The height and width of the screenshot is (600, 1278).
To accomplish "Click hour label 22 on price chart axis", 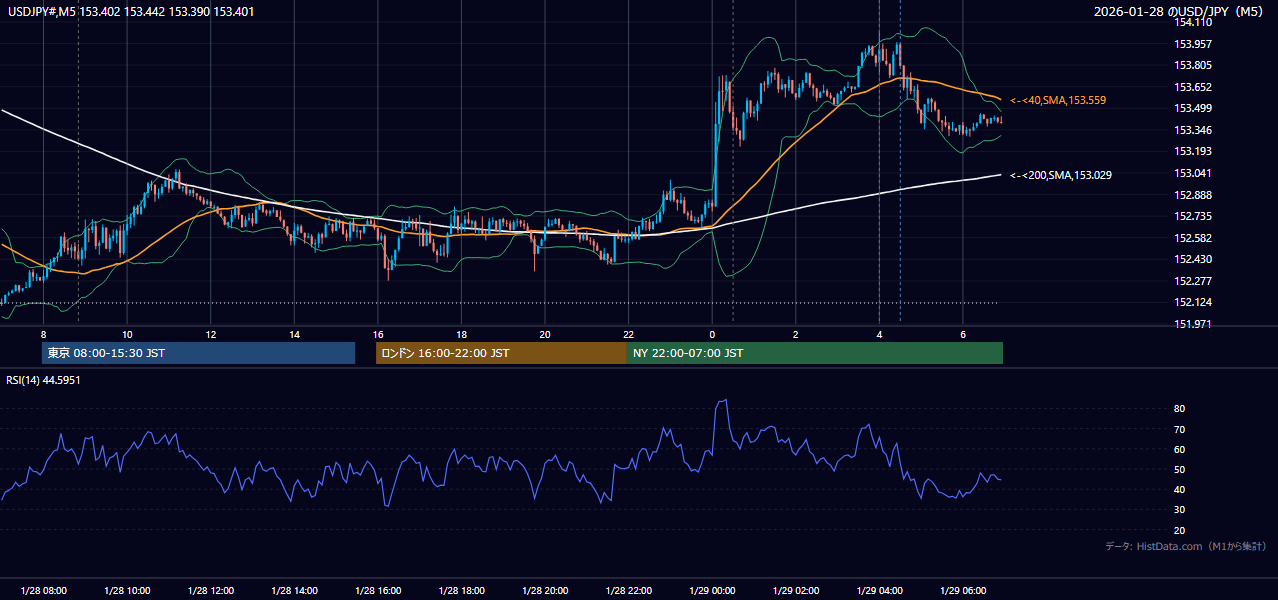I will (628, 334).
